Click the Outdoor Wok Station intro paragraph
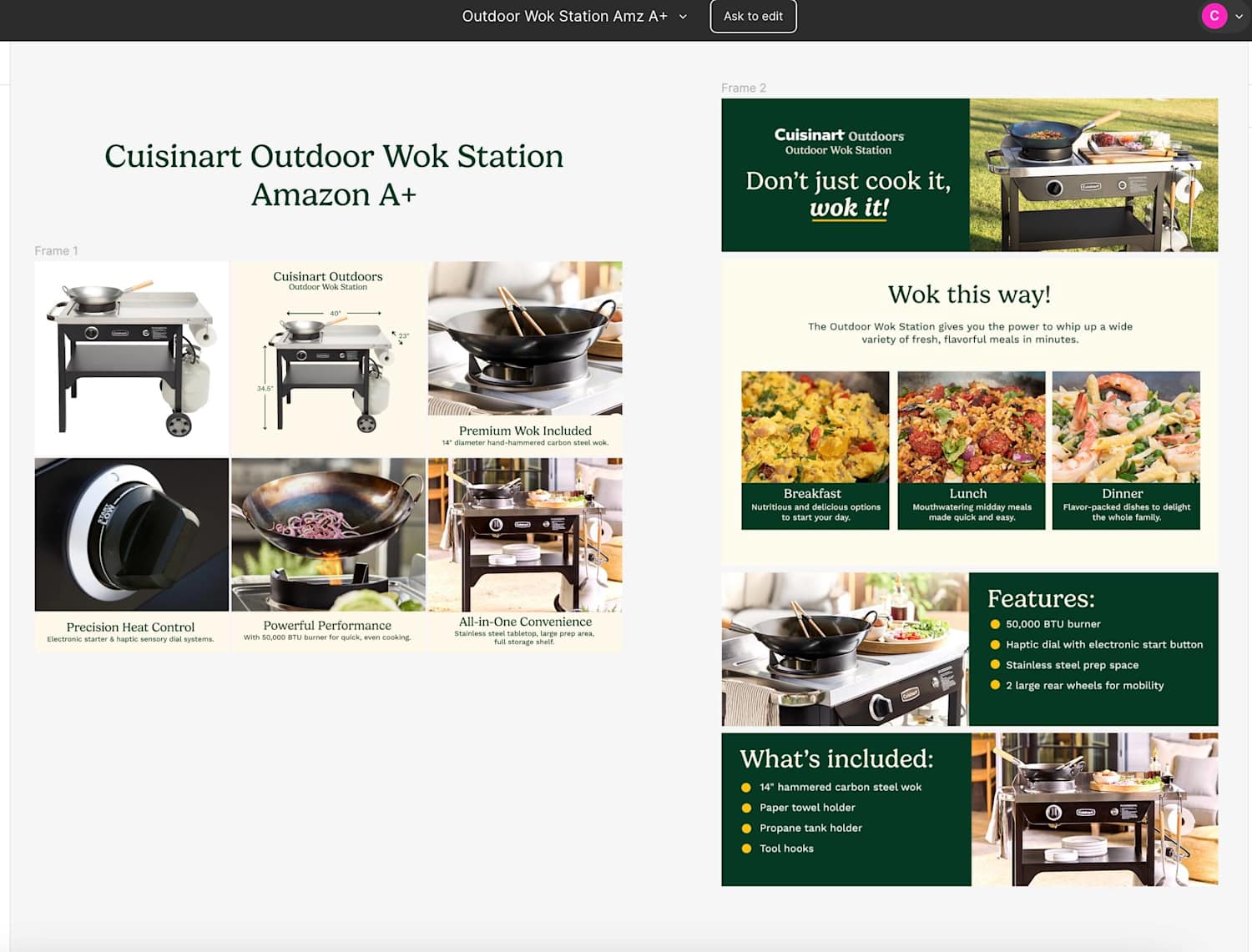This screenshot has width=1252, height=952. 970,333
